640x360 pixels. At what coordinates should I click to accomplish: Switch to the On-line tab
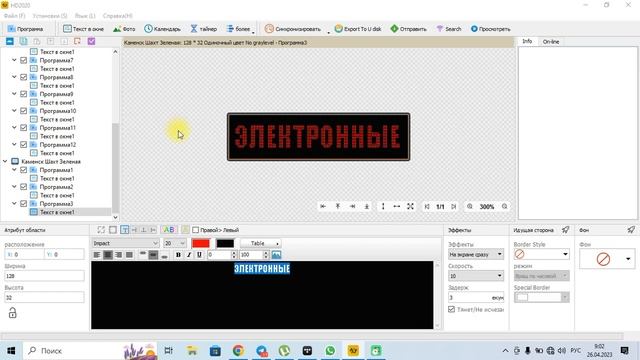[551, 41]
